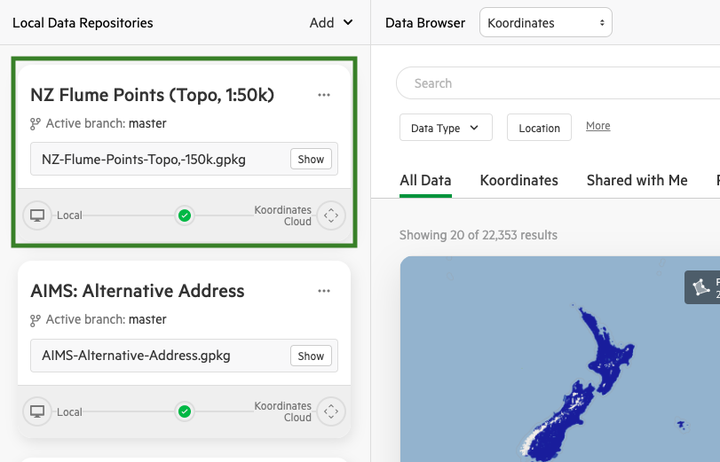Click the branch icon under NZ Flume Points
Image resolution: width=720 pixels, height=462 pixels.
coord(35,124)
